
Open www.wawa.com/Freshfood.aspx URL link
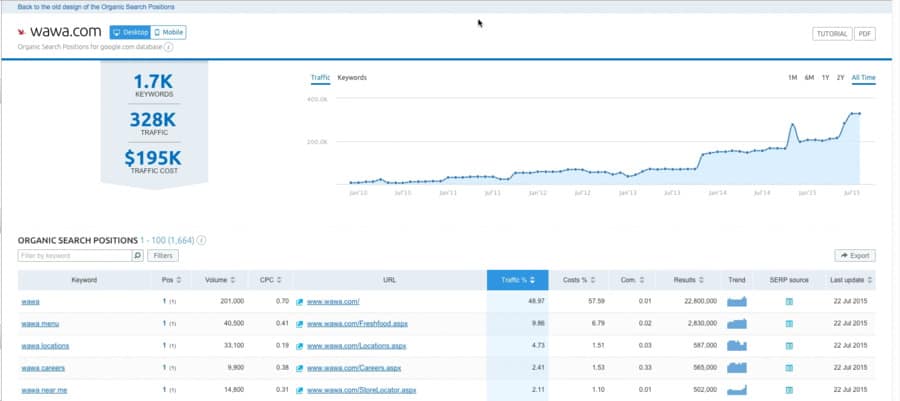click(x=358, y=324)
